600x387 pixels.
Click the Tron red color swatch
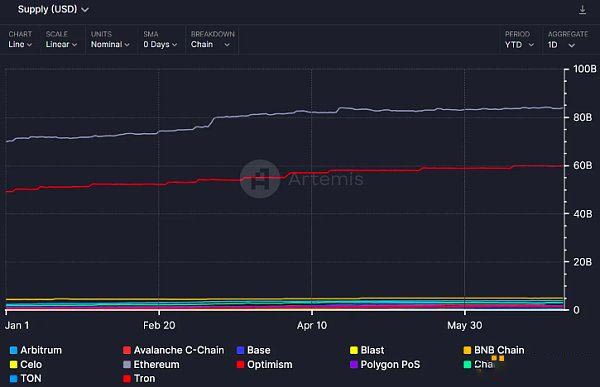pyautogui.click(x=127, y=379)
